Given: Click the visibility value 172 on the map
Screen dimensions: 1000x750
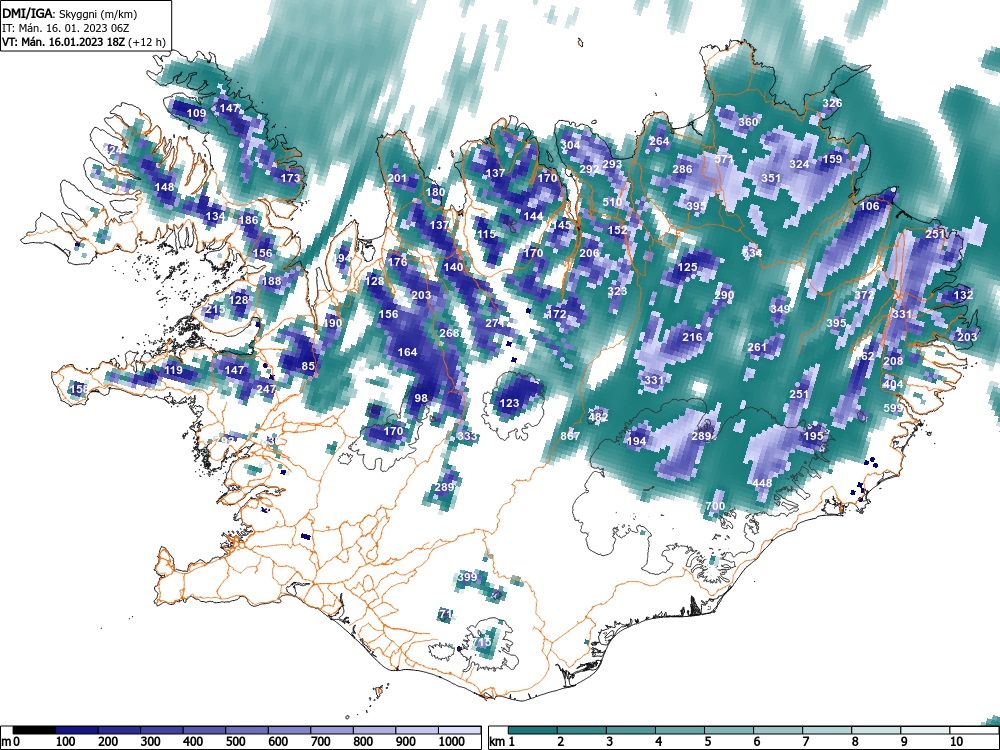Looking at the screenshot, I should click(557, 314).
